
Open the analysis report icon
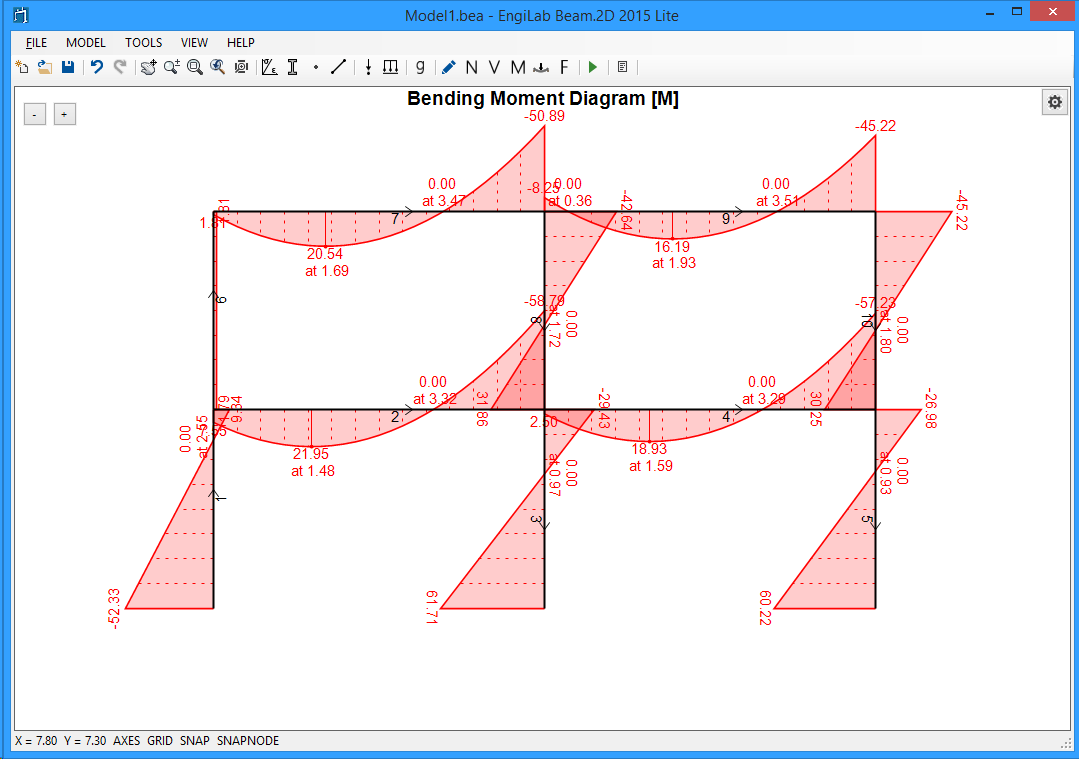[x=622, y=67]
